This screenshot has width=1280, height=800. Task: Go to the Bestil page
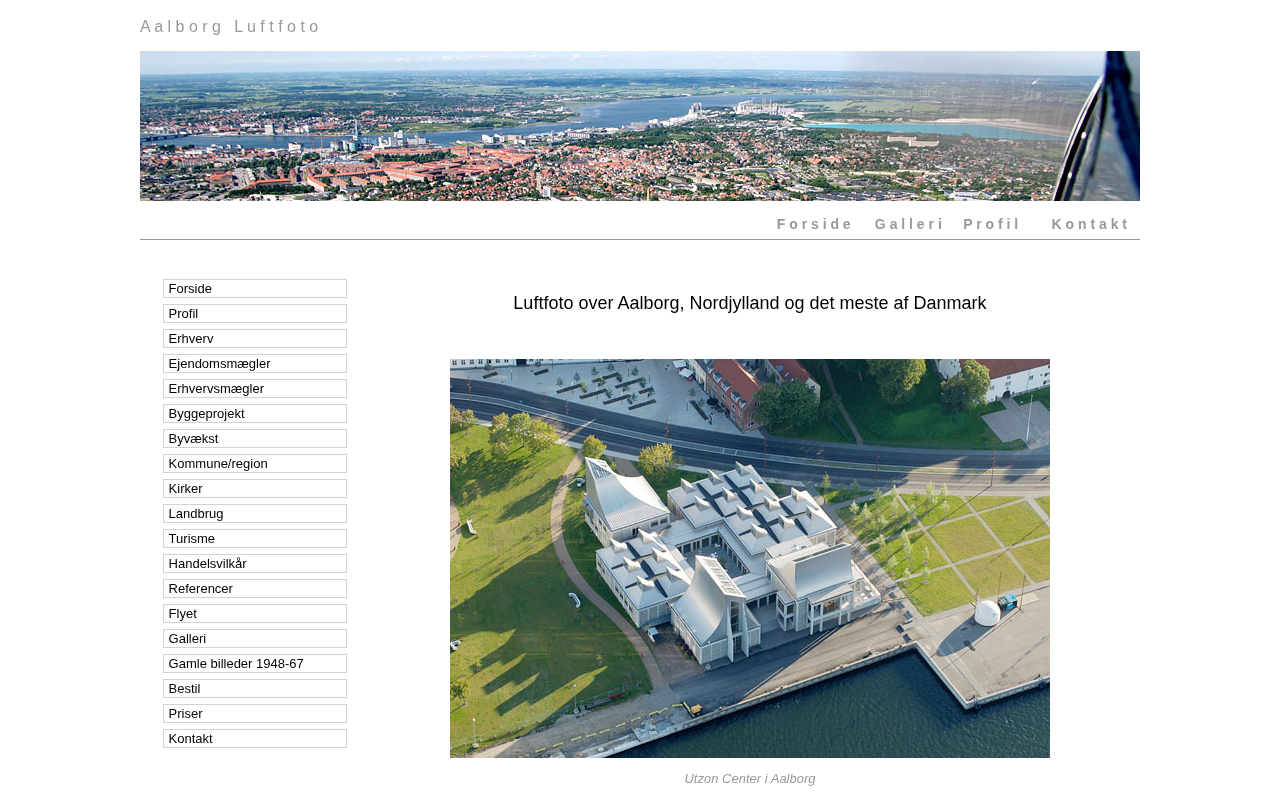(255, 689)
